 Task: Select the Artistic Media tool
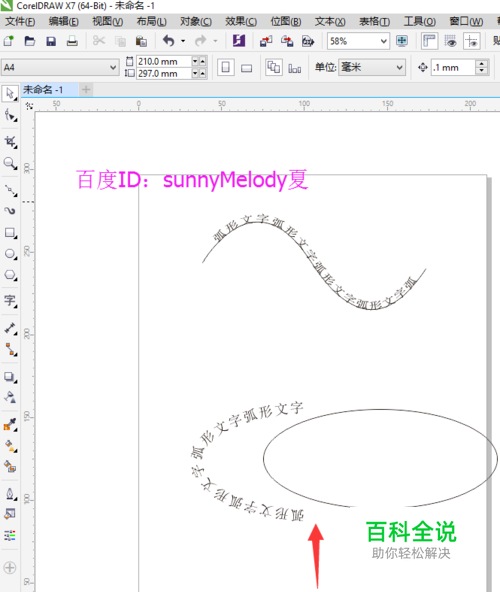(x=10, y=211)
